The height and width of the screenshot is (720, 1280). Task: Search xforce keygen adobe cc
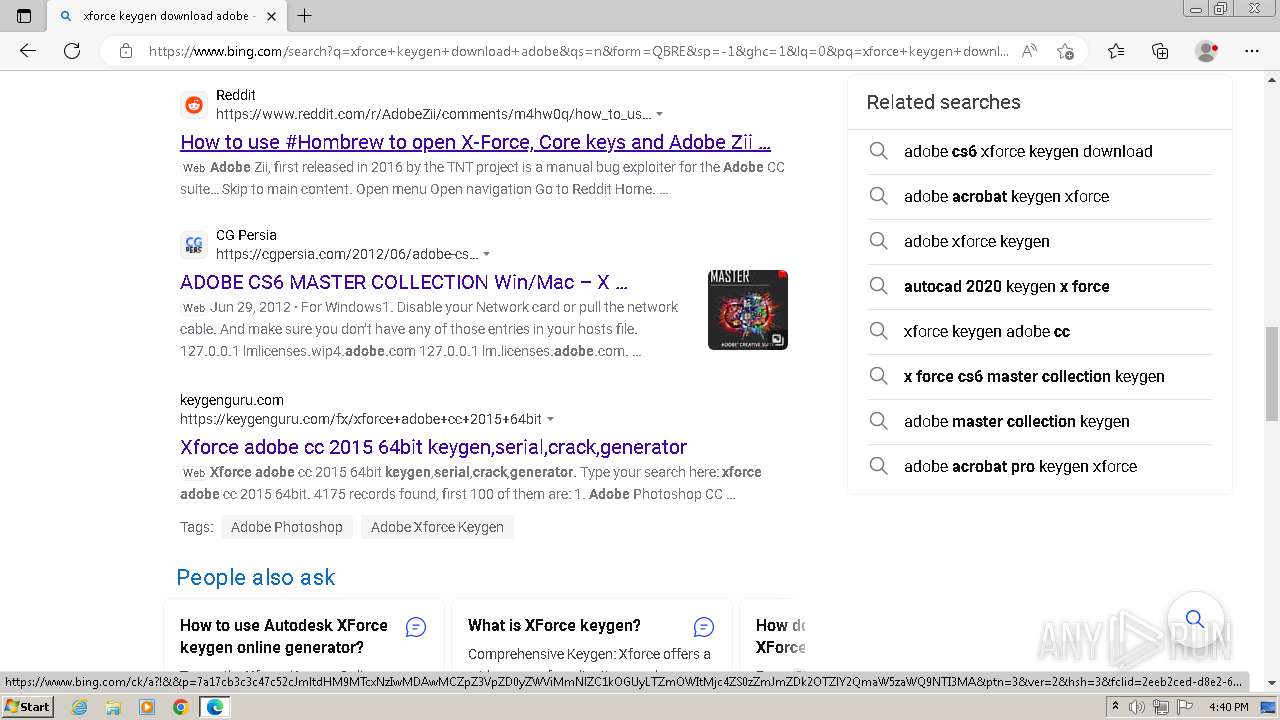[x=1040, y=332]
